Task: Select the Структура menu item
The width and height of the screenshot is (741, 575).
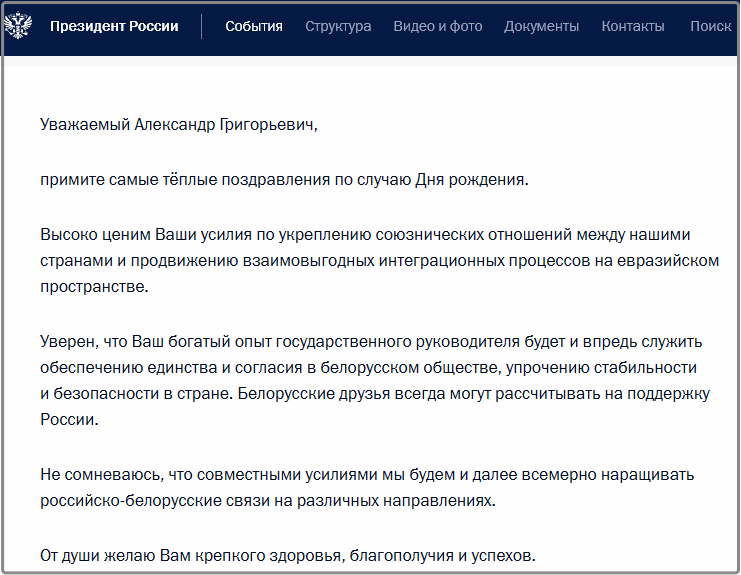Action: coord(338,26)
